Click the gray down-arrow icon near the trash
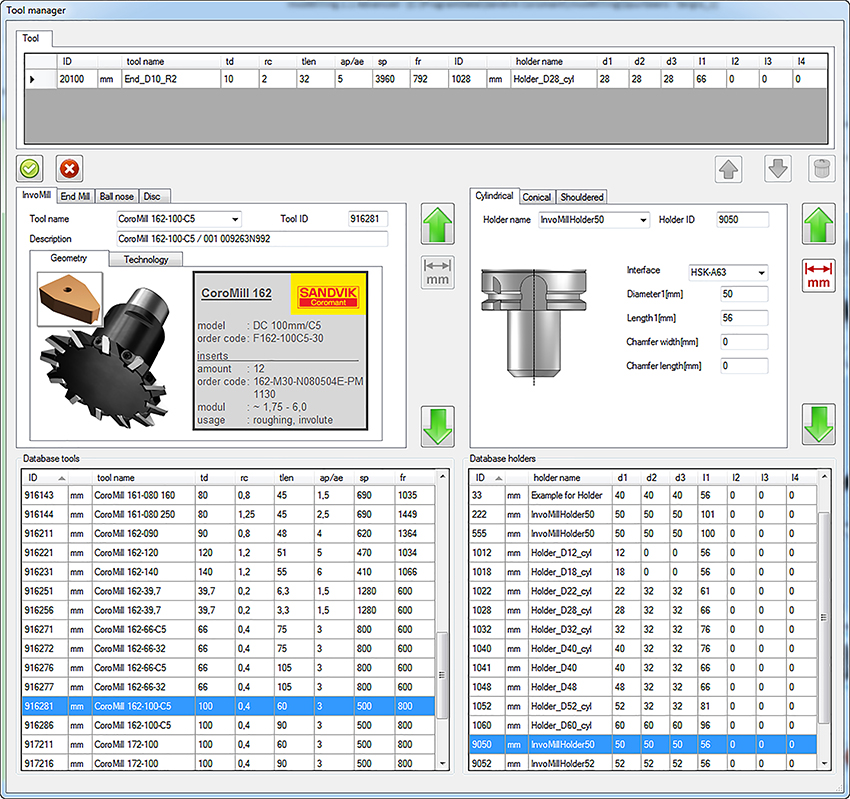The image size is (850, 799). point(777,170)
